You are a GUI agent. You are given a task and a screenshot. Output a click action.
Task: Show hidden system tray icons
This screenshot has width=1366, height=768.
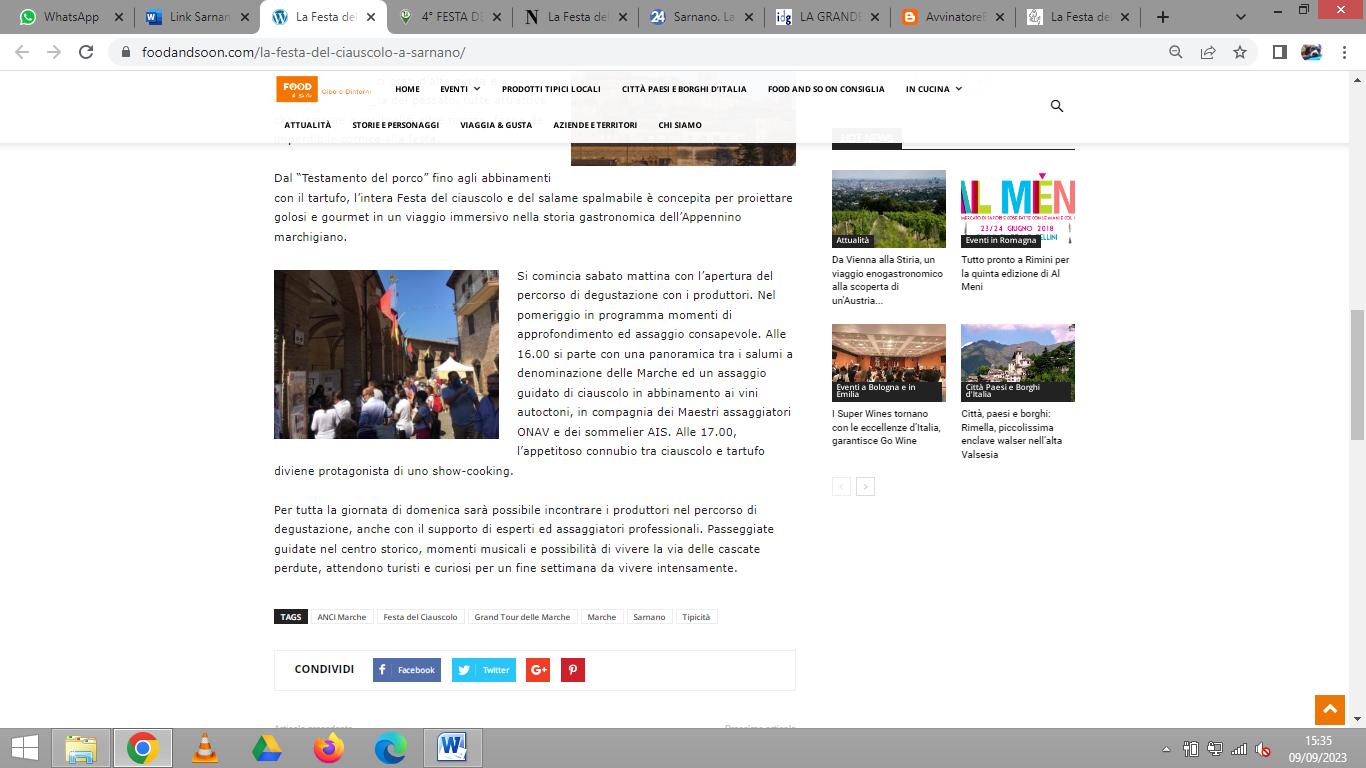click(x=1166, y=749)
